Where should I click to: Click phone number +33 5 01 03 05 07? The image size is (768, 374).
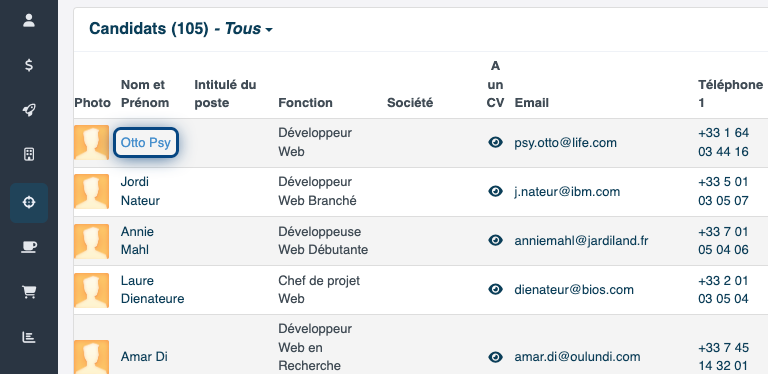click(723, 191)
